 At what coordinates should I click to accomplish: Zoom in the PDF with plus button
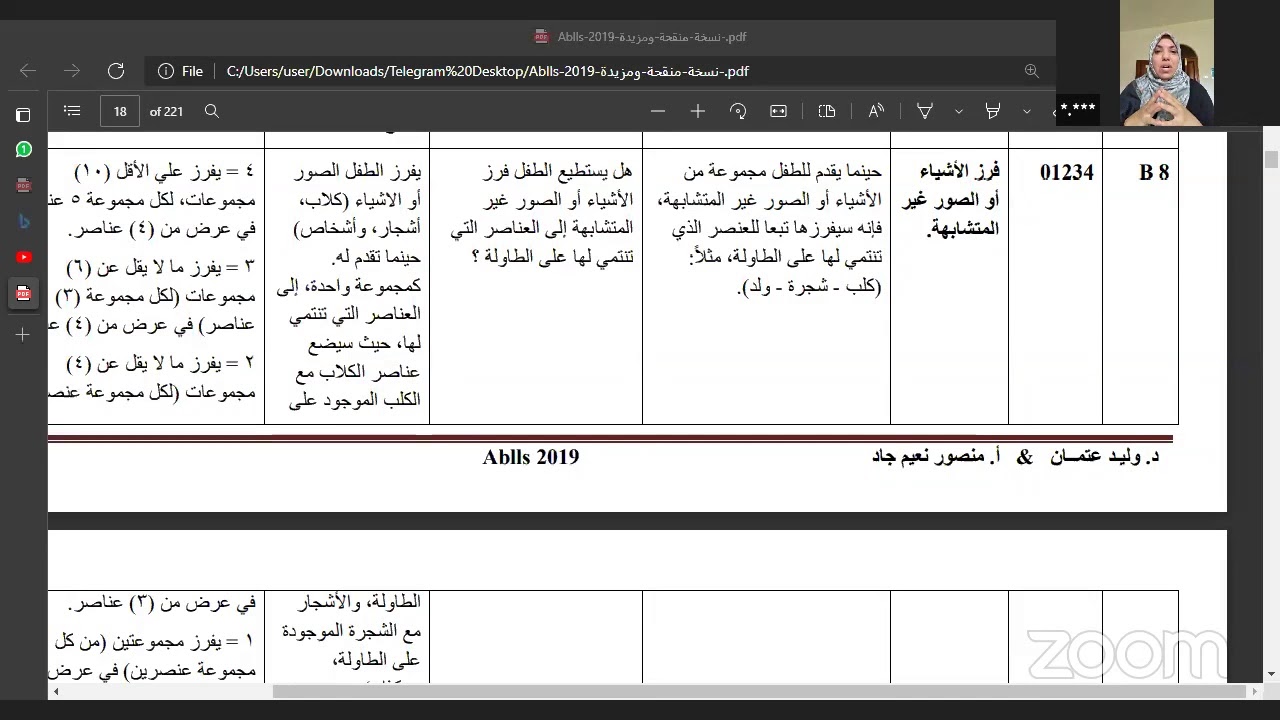pos(698,111)
